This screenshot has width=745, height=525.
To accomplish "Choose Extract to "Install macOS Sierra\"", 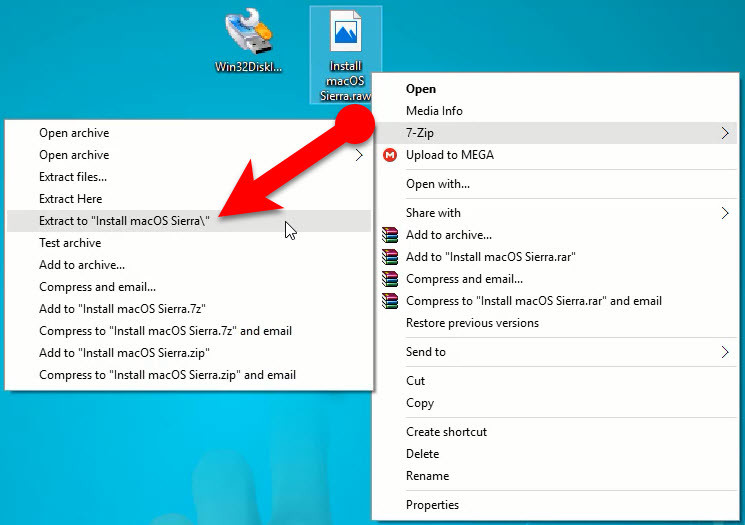I will [x=189, y=221].
